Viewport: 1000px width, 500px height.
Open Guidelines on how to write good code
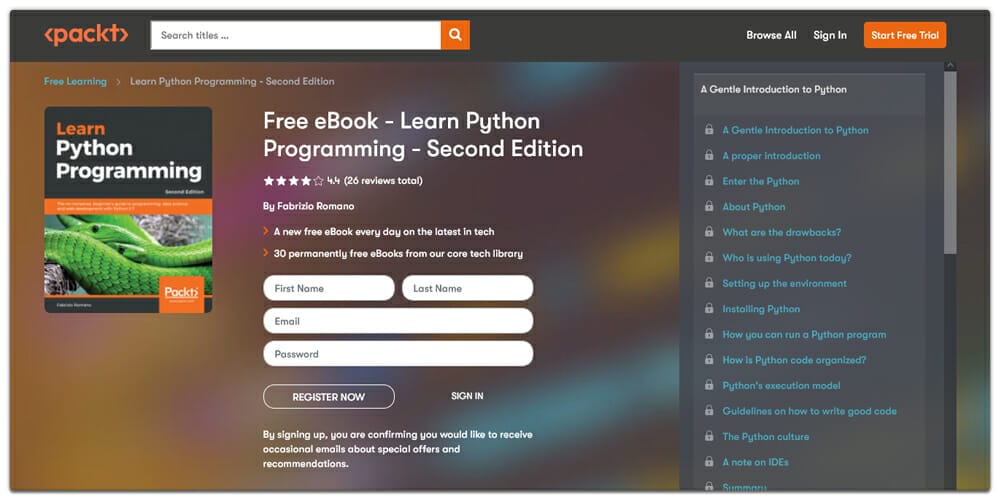pos(809,411)
